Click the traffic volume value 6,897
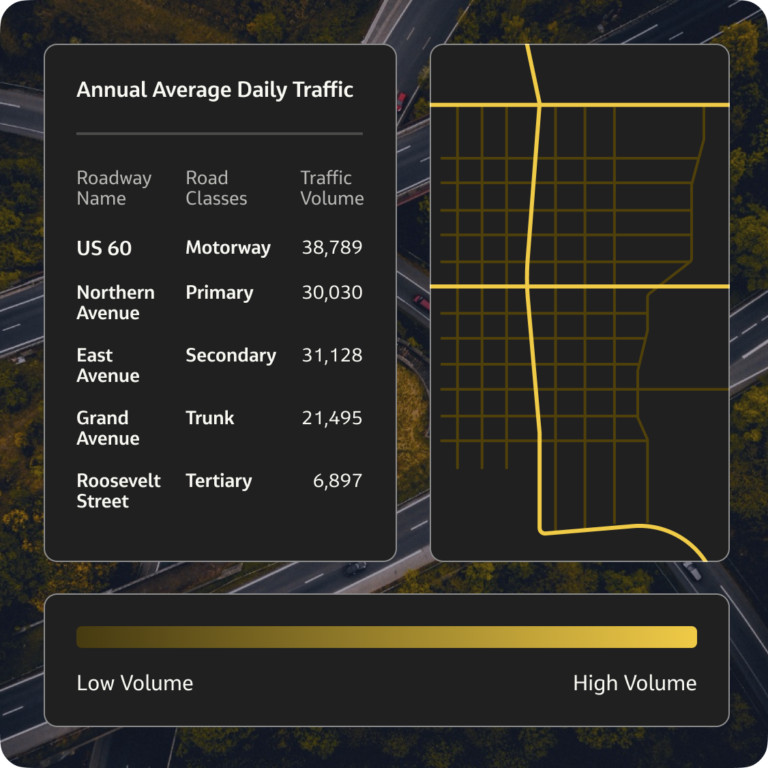Screen dimensions: 768x768 337,481
